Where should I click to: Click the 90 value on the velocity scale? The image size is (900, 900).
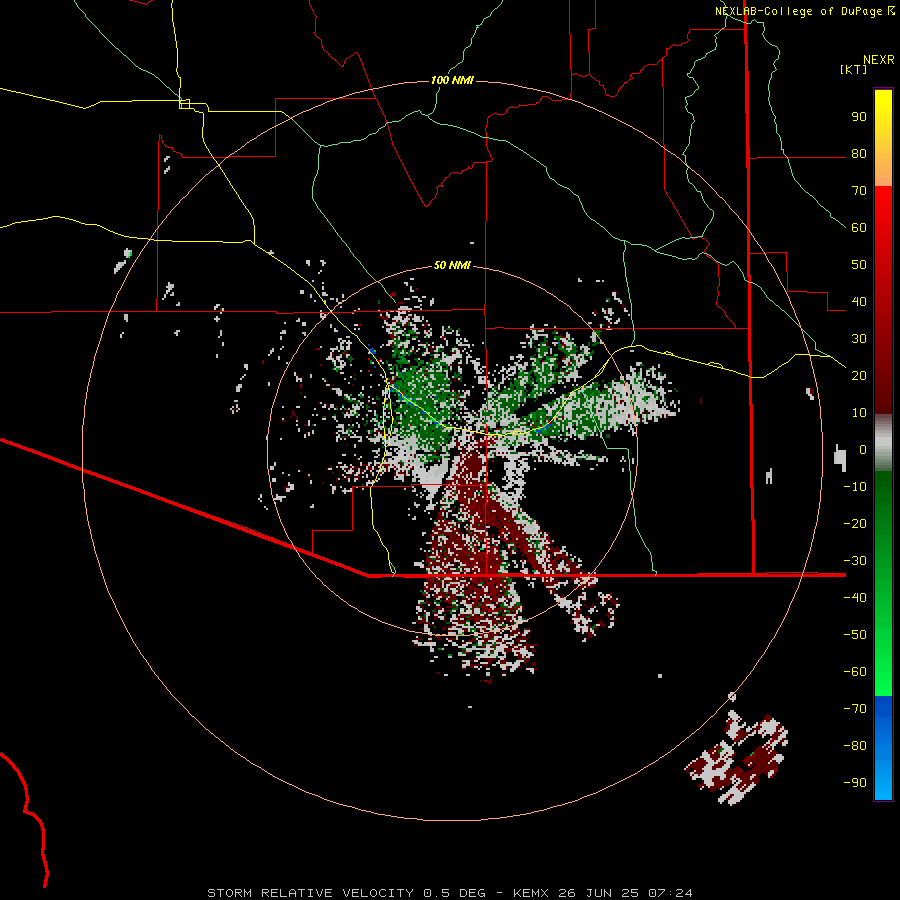click(x=859, y=117)
